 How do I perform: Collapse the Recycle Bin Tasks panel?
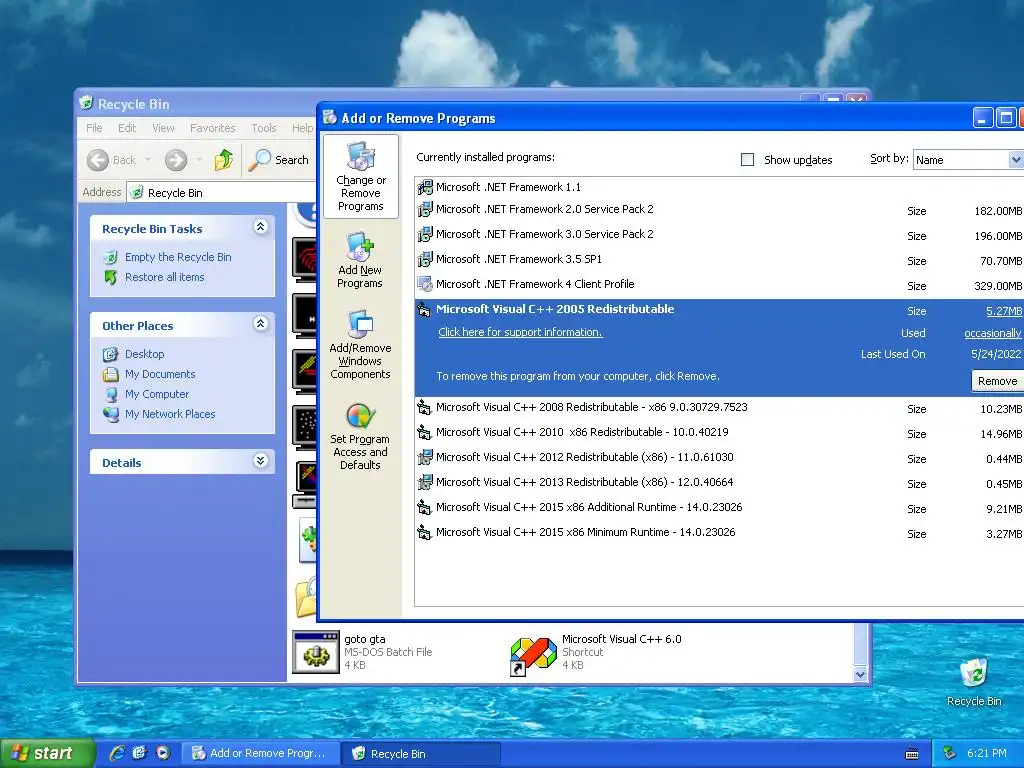click(261, 227)
